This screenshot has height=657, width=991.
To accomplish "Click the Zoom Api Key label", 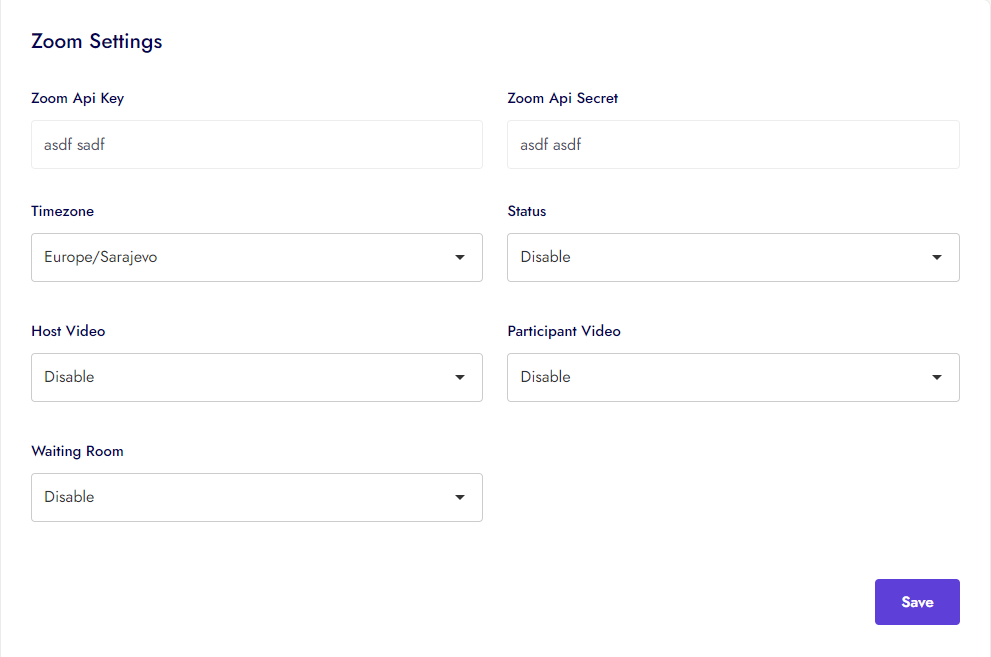I will pos(78,98).
